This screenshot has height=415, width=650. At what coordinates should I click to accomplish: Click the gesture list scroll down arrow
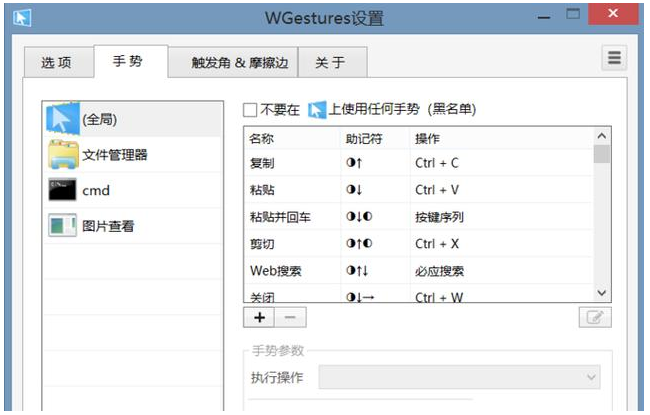(x=602, y=293)
